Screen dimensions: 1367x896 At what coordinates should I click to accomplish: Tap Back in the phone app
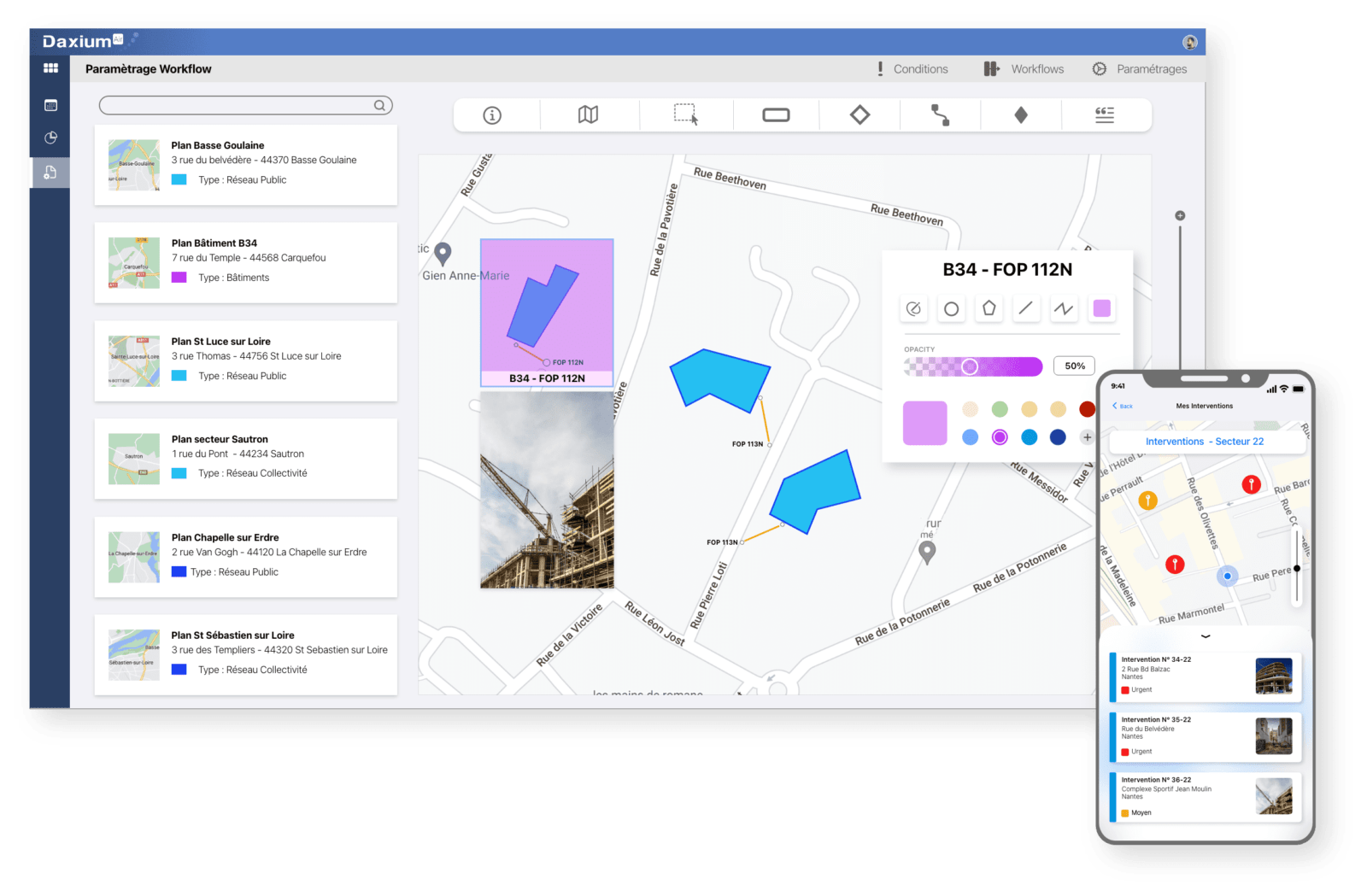(x=1123, y=406)
